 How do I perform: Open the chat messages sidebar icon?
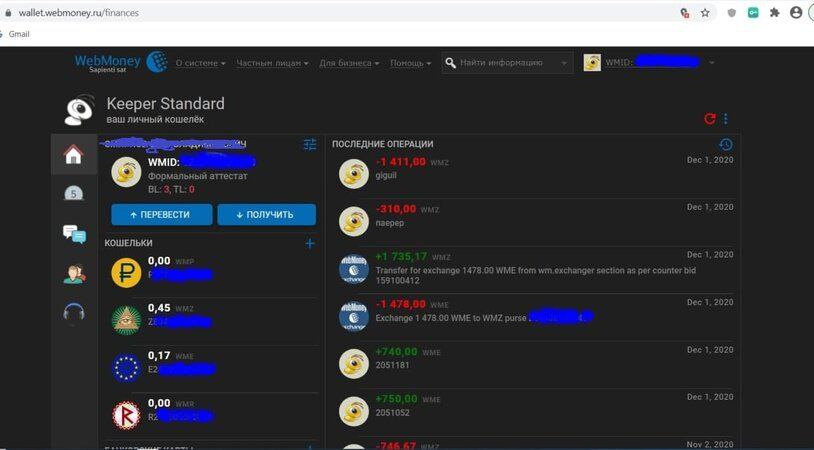coord(74,234)
